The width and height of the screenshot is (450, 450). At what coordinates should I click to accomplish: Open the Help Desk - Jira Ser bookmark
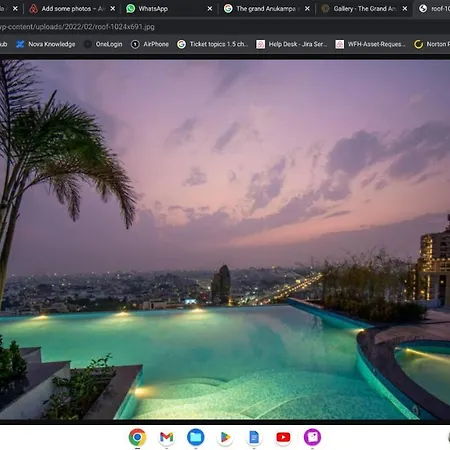pos(292,44)
